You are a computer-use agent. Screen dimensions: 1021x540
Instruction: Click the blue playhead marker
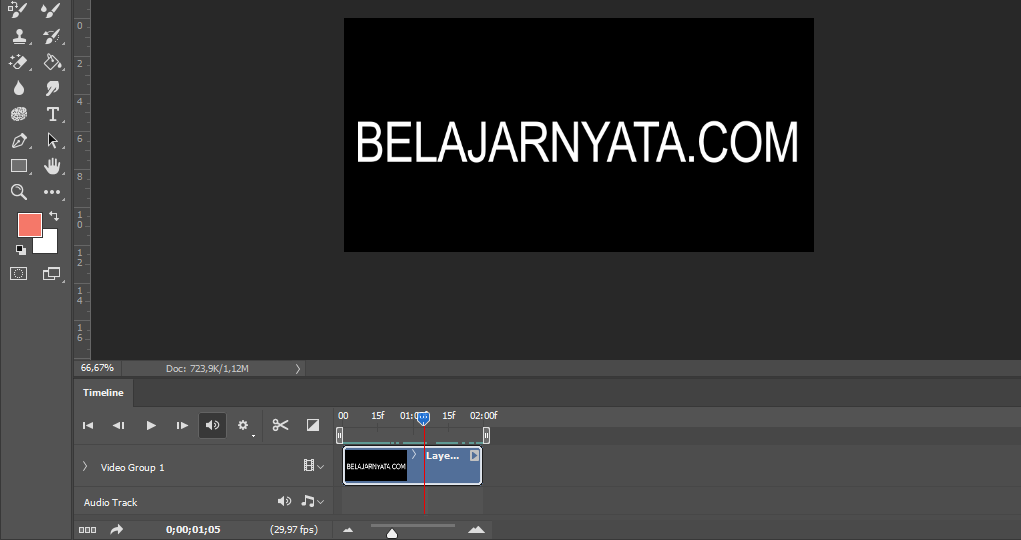tap(423, 418)
